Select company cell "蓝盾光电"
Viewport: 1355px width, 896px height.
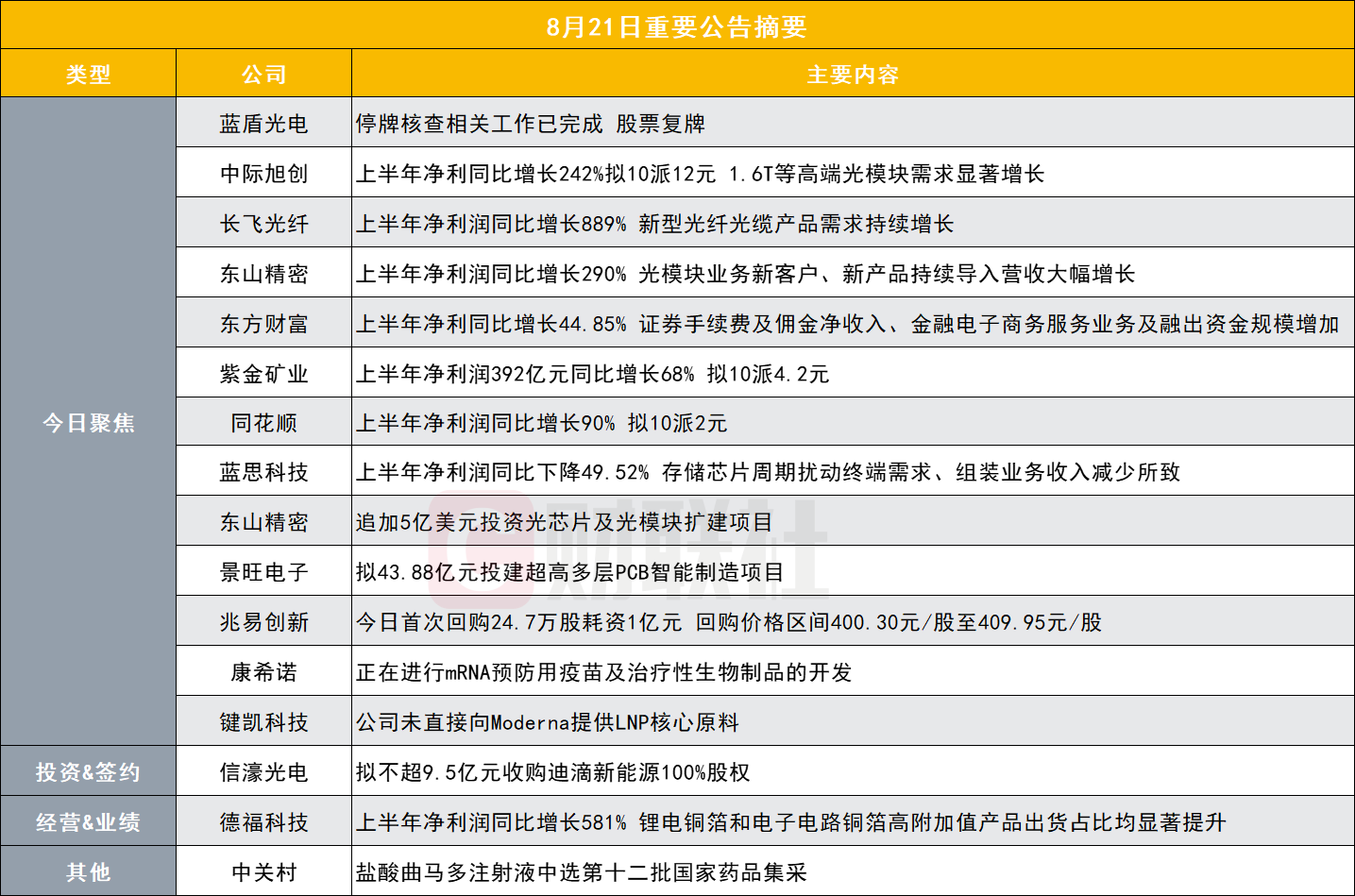[264, 124]
